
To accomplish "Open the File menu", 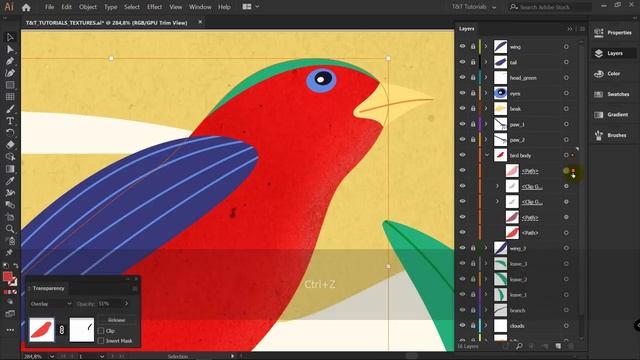I will click(x=49, y=7).
